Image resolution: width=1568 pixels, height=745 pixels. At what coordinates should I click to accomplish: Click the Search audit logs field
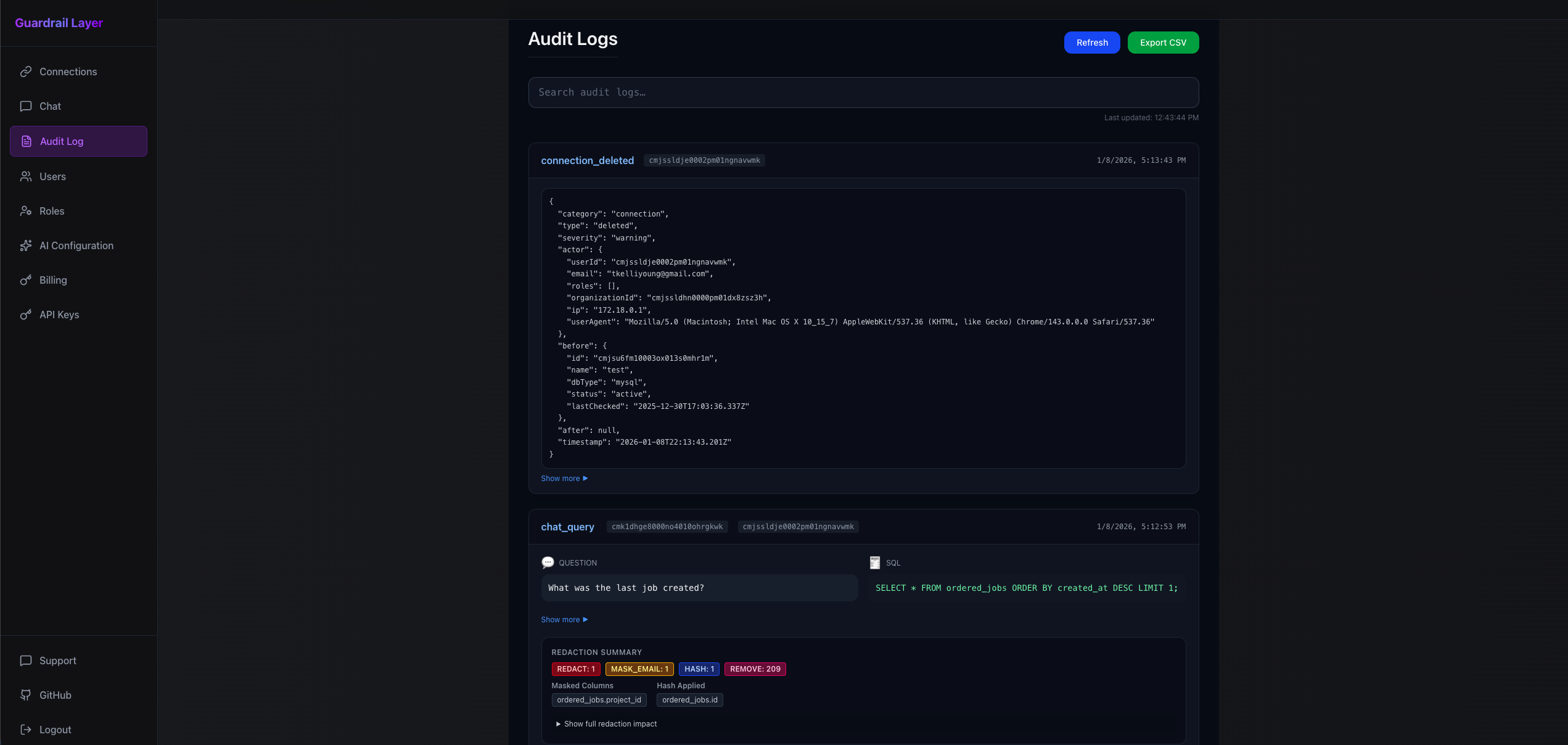tap(863, 93)
